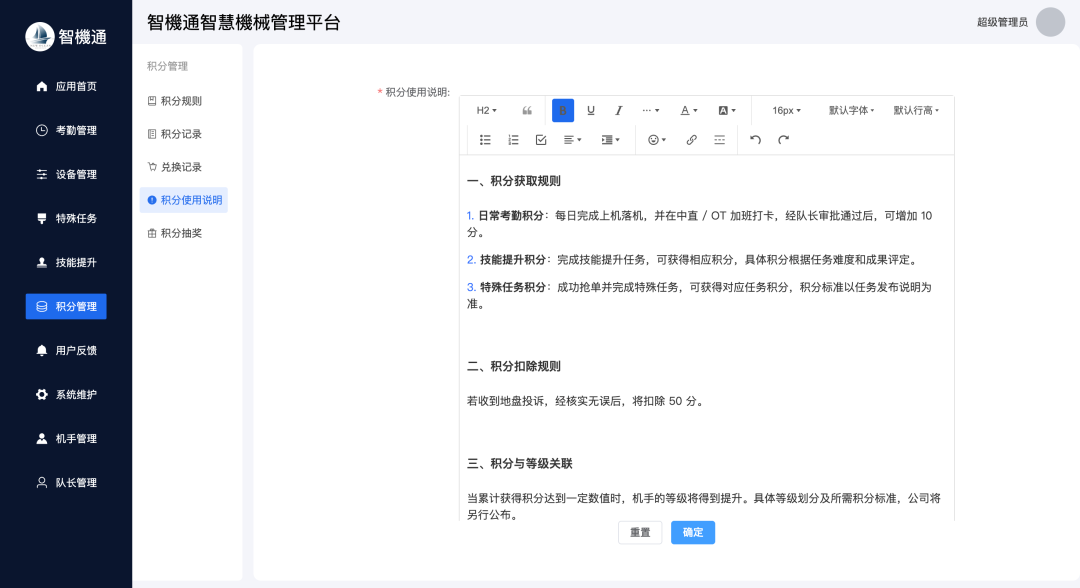Click the 确定 confirm button
1080x588 pixels.
[693, 532]
